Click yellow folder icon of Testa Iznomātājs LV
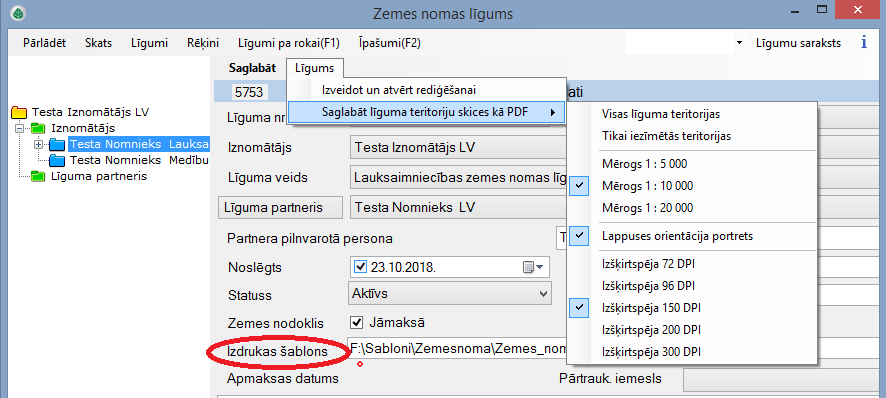This screenshot has height=398, width=886. coord(19,112)
